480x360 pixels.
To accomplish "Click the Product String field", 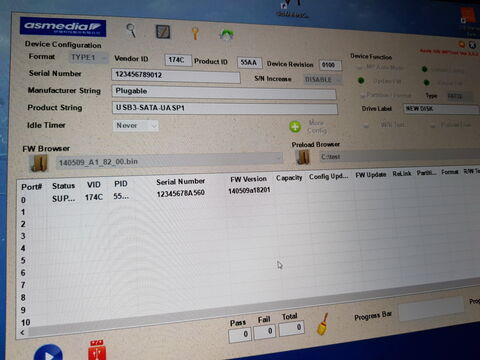I will [x=225, y=108].
